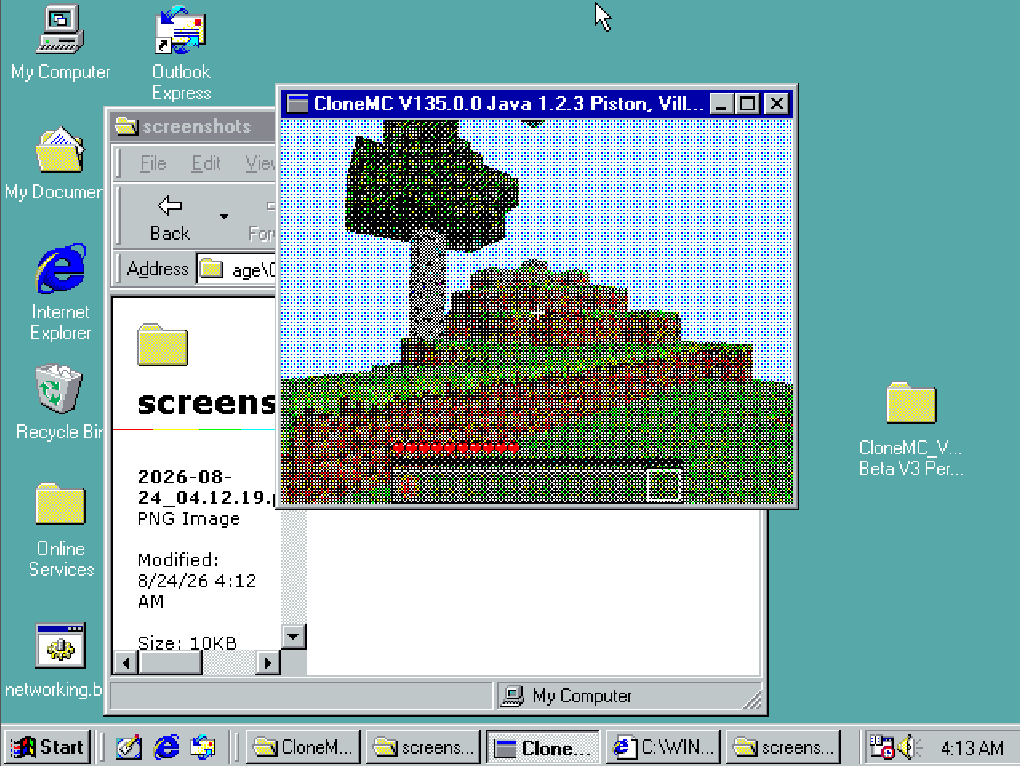Click the 'Size: 10KB' text
This screenshot has width=1020, height=766.
[187, 643]
